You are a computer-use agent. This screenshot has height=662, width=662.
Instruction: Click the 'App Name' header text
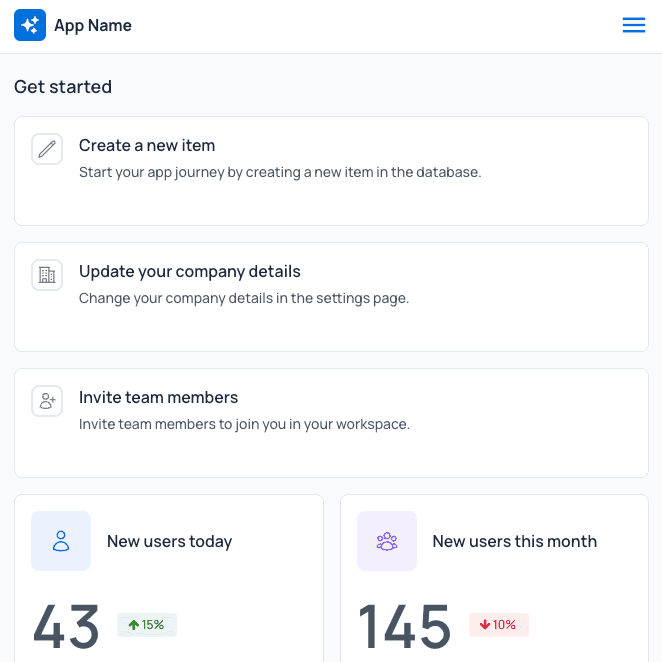[93, 26]
